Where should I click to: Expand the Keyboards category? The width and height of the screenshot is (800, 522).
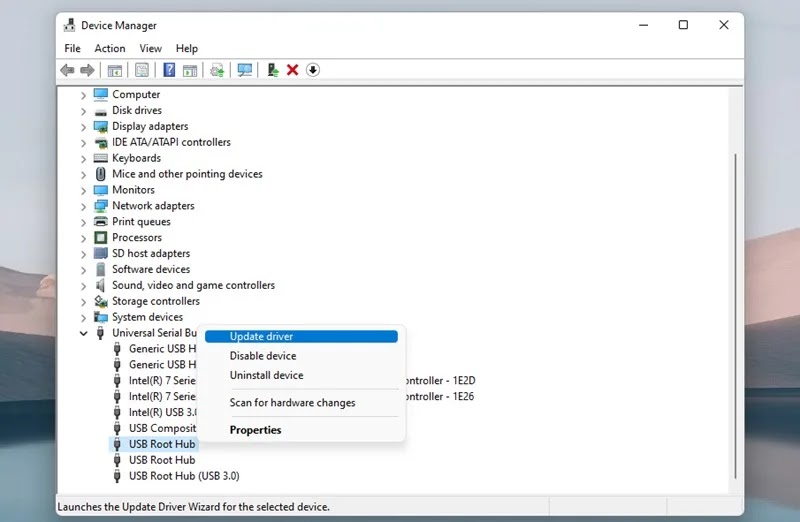83,159
